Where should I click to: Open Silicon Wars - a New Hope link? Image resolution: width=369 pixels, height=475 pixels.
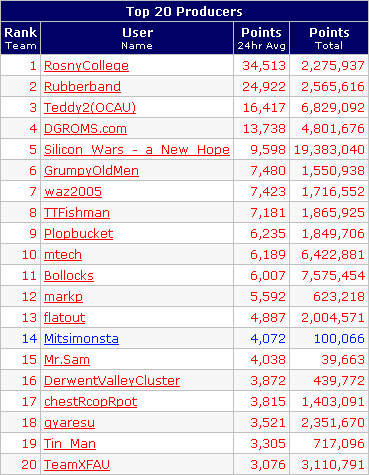[x=137, y=150]
